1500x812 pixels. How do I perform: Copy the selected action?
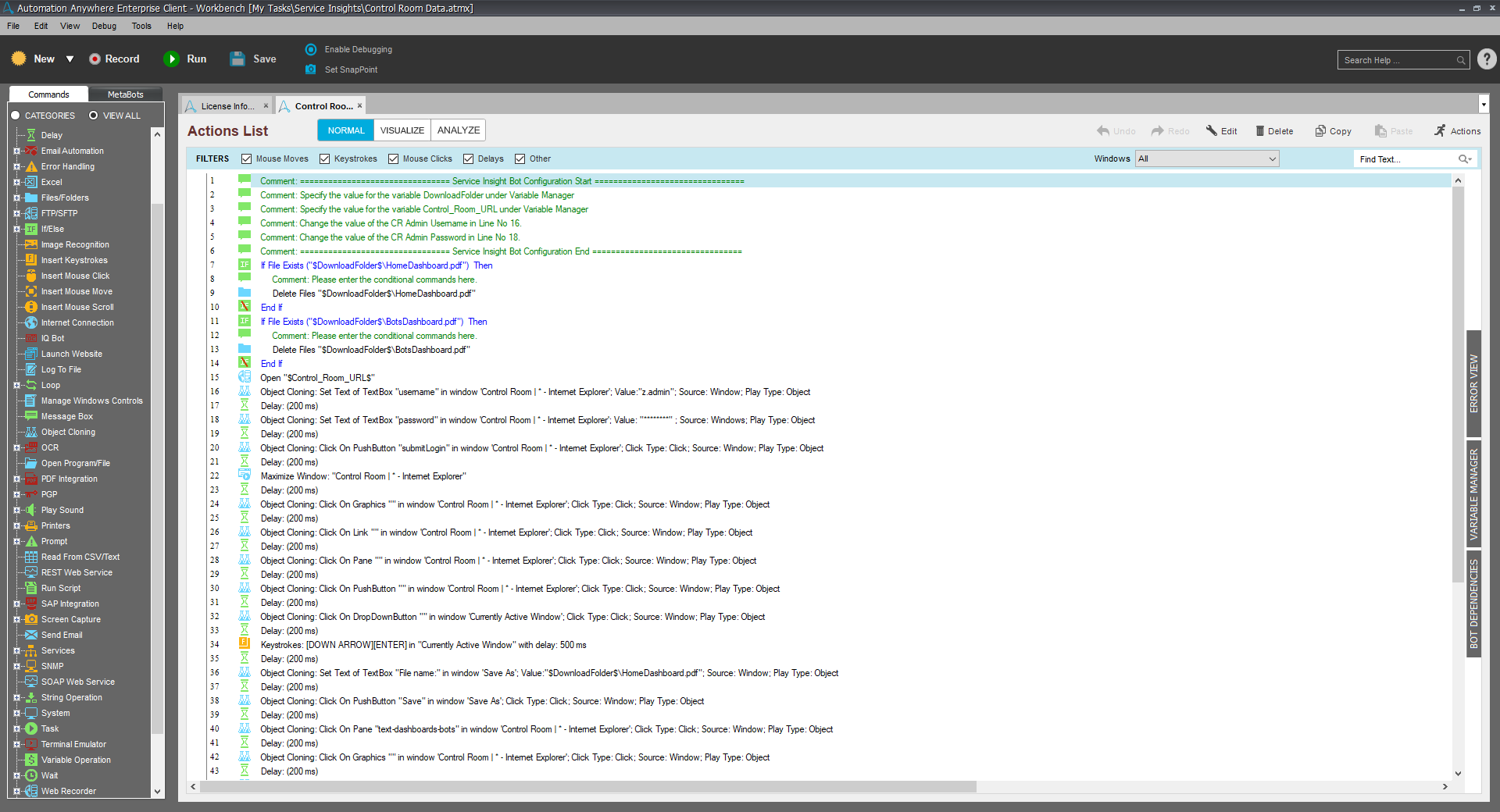pos(1333,131)
